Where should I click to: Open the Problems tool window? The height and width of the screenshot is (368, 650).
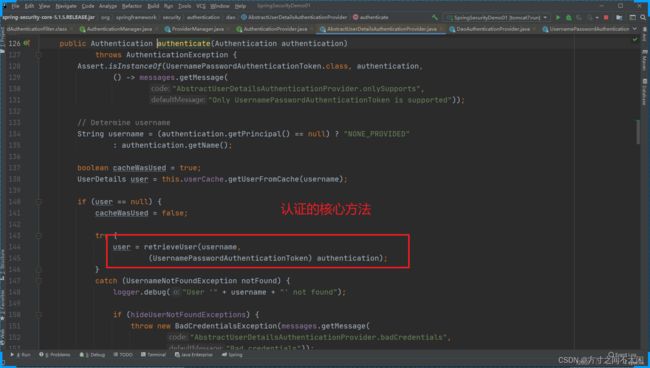[55, 355]
